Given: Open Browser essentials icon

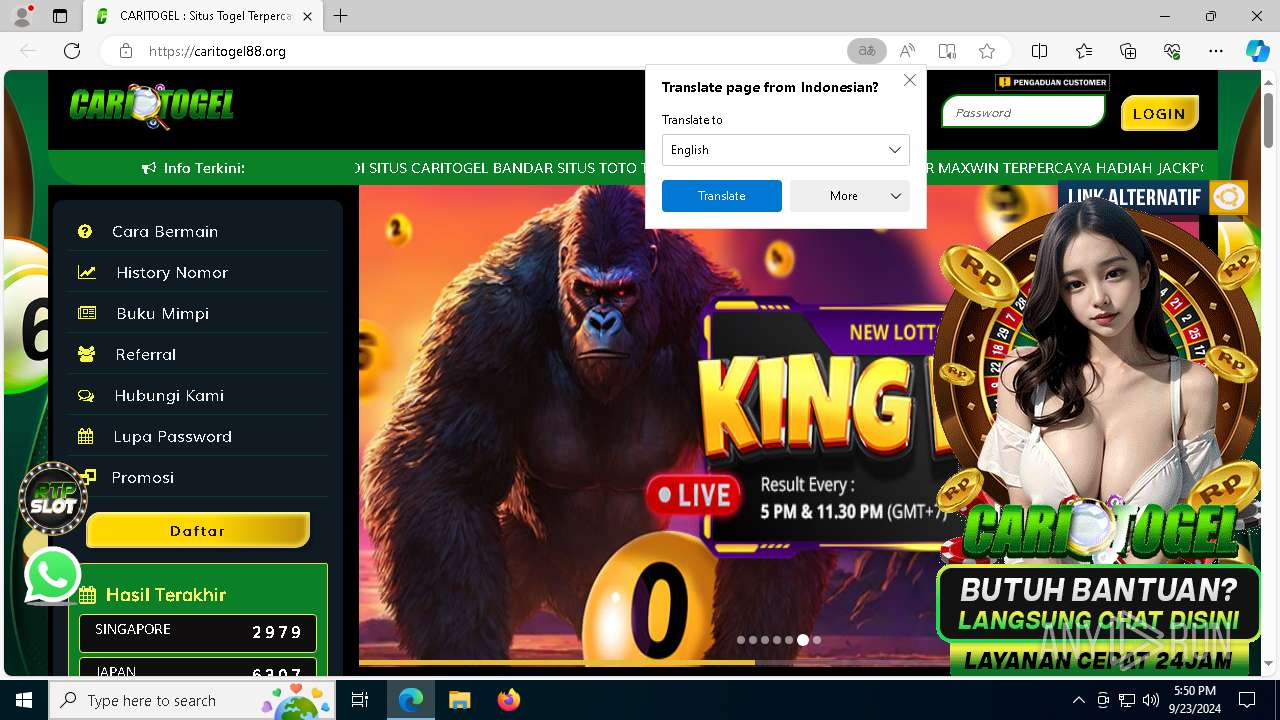Looking at the screenshot, I should [1172, 51].
